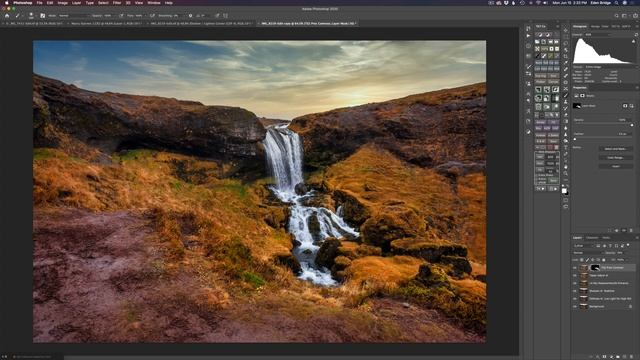Select the History Brush tool
Viewport: 640px width, 360px height.
coord(566,108)
